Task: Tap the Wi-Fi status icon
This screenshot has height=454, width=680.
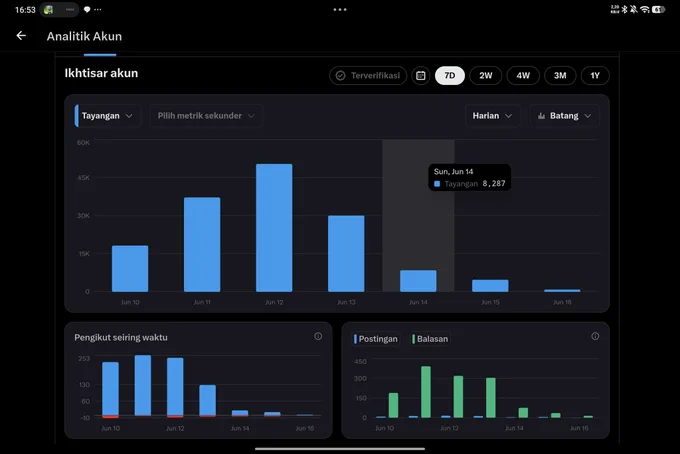Action: (x=645, y=9)
